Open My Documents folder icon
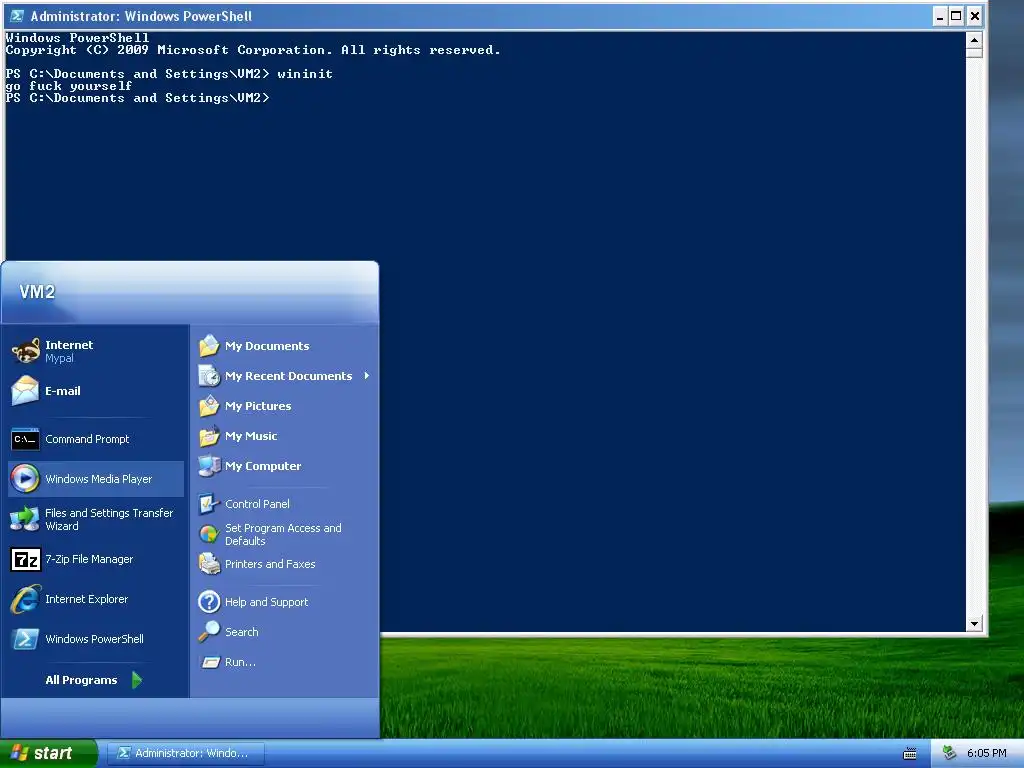The width and height of the screenshot is (1024, 768). [209, 345]
